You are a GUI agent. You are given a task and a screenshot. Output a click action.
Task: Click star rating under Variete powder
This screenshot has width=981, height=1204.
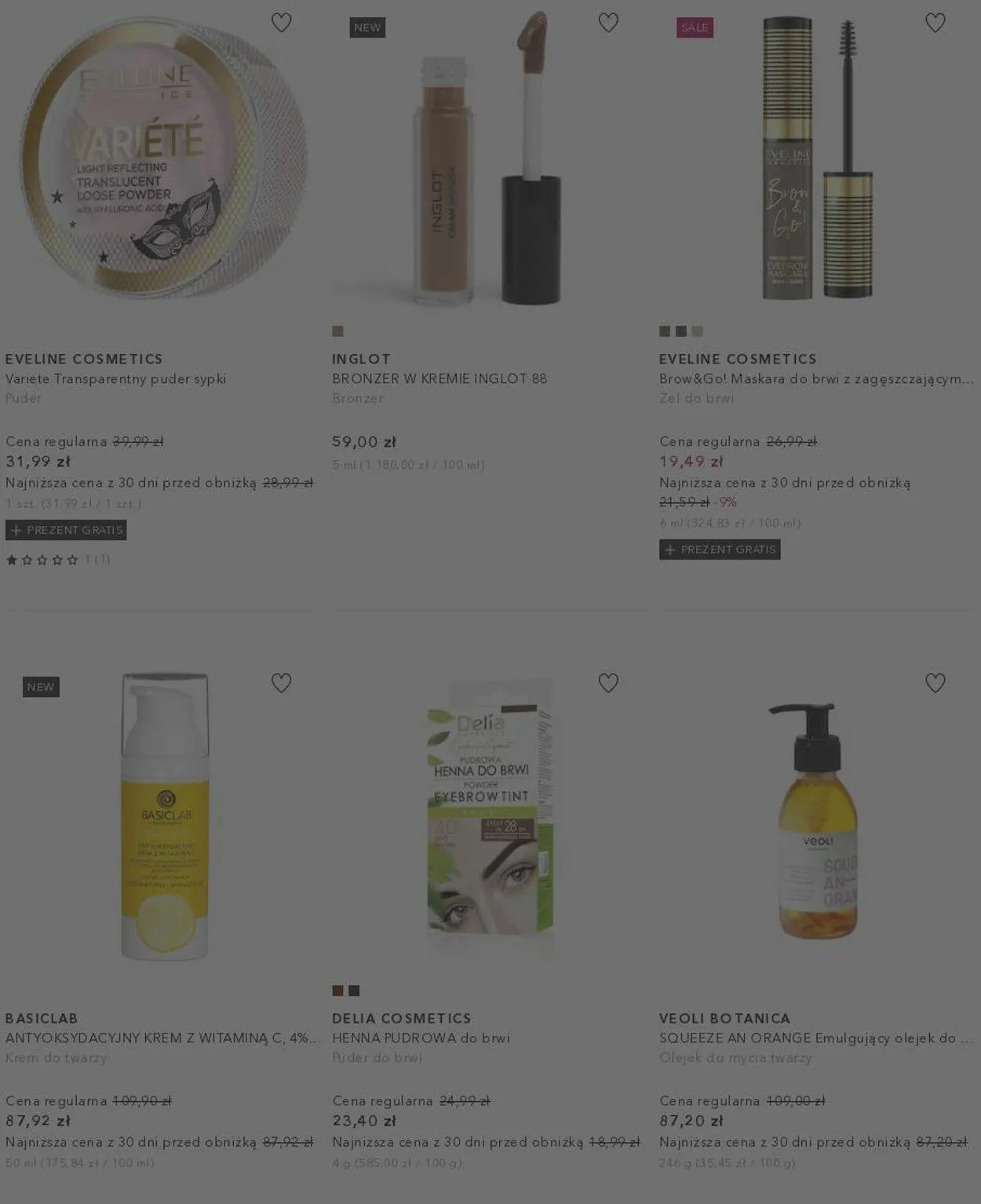coord(42,560)
